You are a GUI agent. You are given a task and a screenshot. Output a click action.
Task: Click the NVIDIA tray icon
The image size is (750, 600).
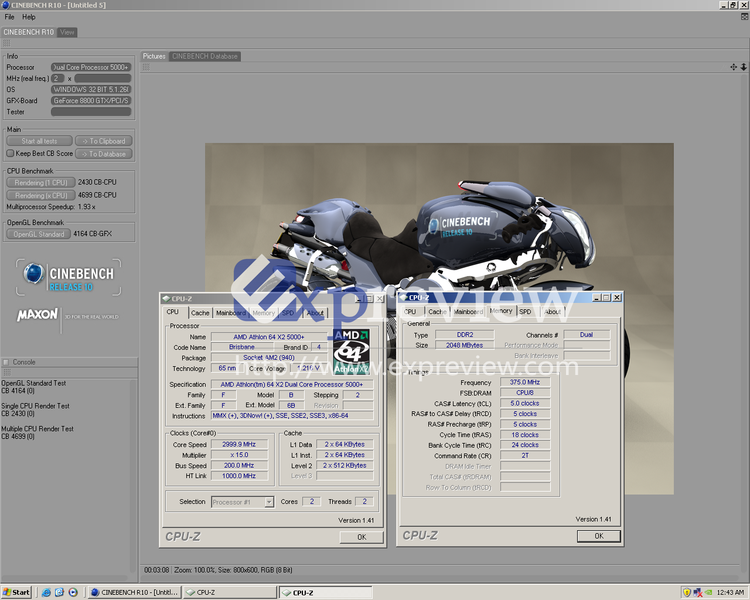tap(709, 593)
